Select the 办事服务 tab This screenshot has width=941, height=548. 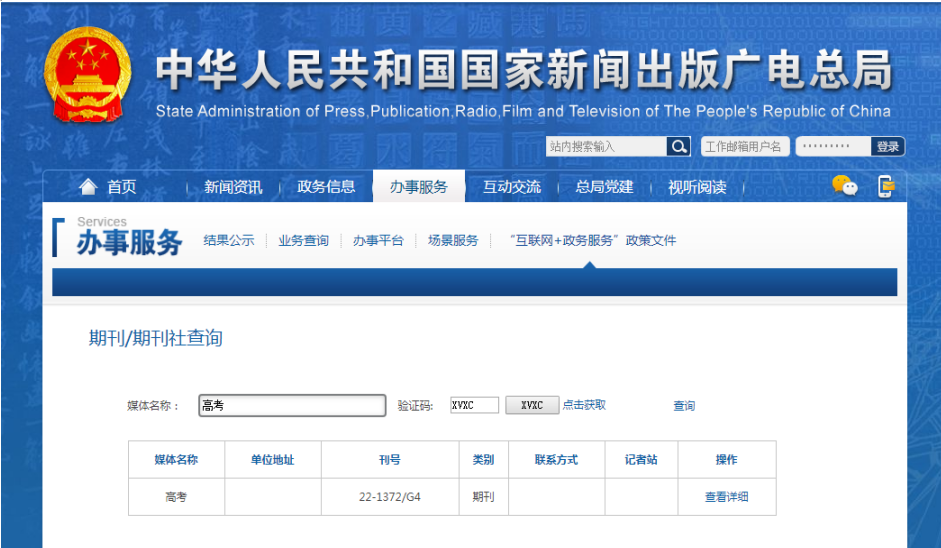(x=419, y=187)
